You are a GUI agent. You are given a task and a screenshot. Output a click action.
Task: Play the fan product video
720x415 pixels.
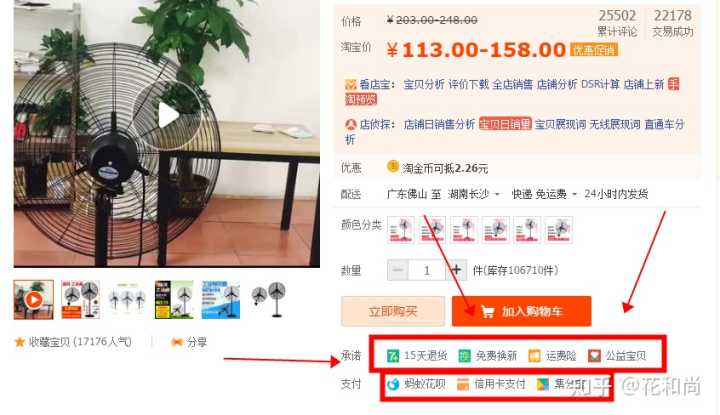click(x=168, y=115)
